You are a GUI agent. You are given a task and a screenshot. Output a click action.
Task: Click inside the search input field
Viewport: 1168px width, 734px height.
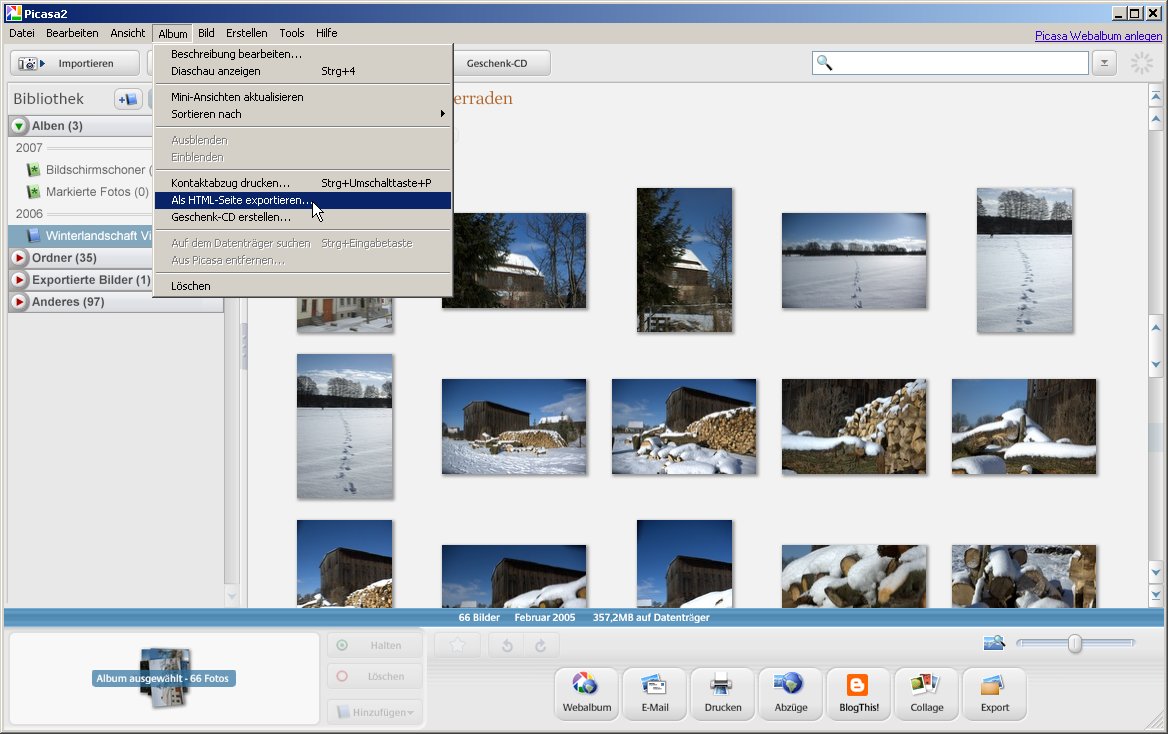[960, 63]
